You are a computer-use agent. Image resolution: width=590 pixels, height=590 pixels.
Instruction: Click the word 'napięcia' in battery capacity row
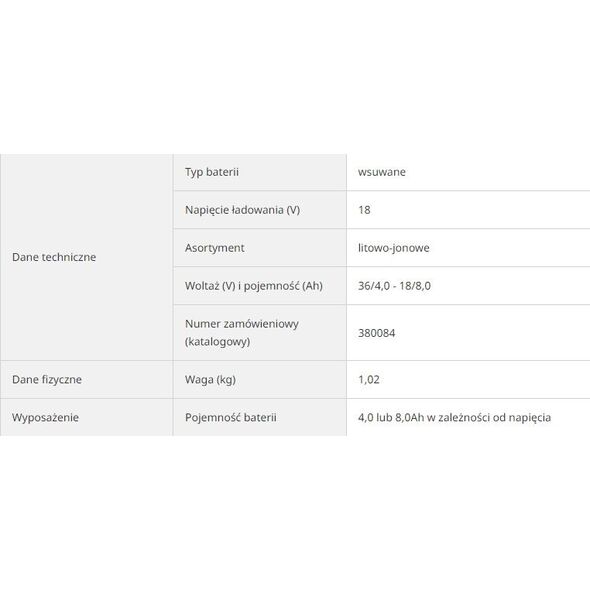click(x=530, y=418)
